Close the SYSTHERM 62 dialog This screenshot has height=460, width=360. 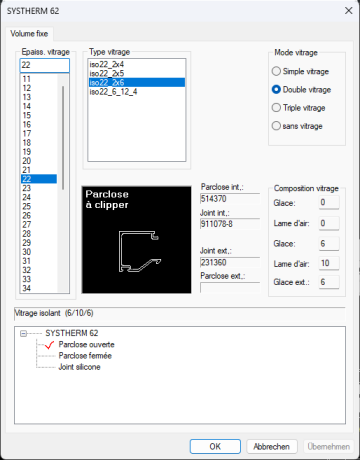click(348, 11)
